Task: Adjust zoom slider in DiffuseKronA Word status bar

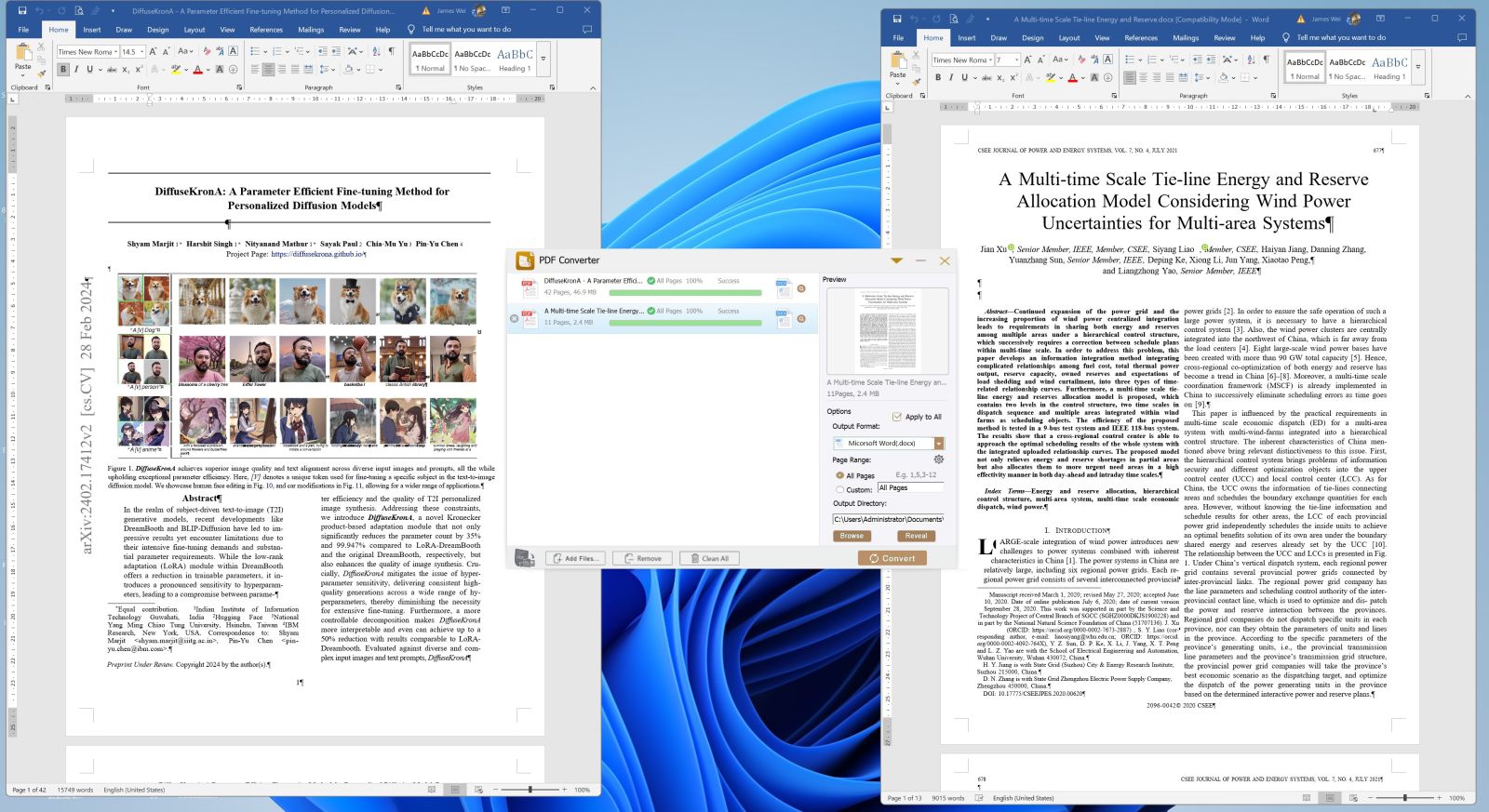Action: pos(530,790)
